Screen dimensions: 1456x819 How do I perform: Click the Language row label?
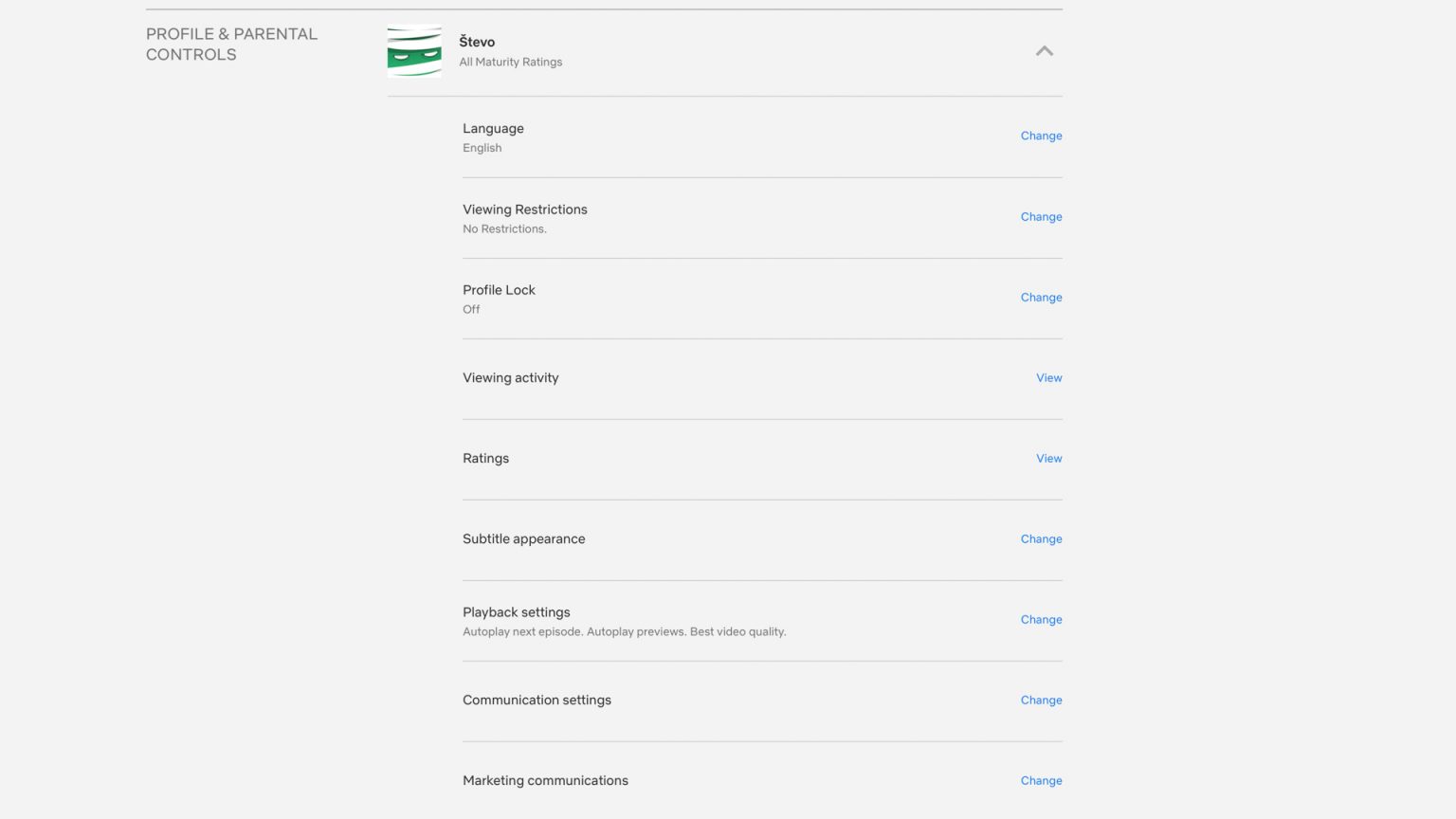pos(493,128)
